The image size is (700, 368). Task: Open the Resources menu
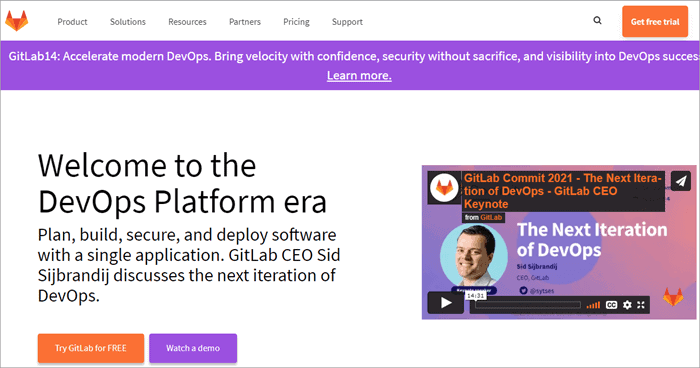[x=187, y=22]
